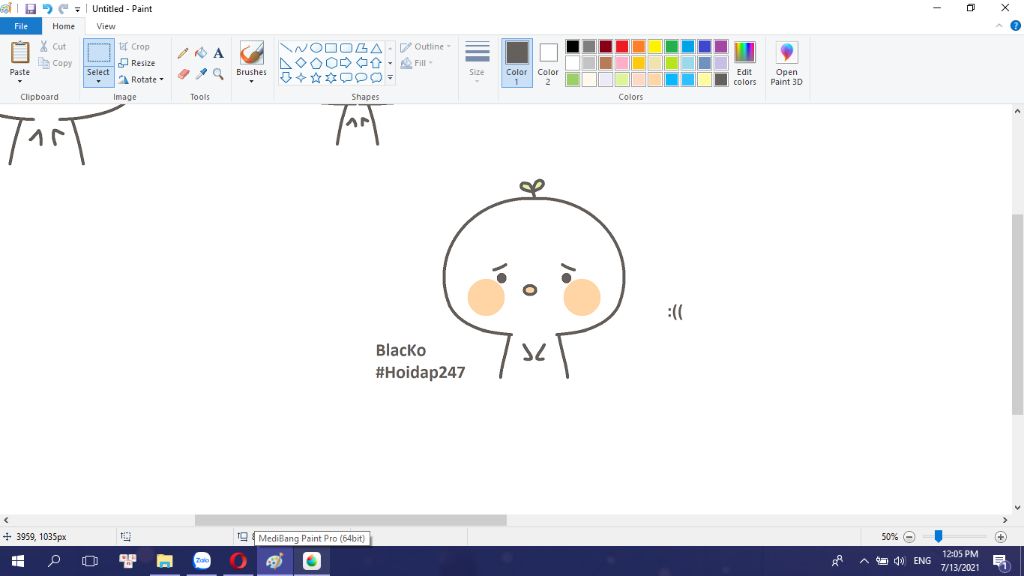Viewport: 1024px width, 576px height.
Task: Choose the Five-point star shape
Action: 316,78
